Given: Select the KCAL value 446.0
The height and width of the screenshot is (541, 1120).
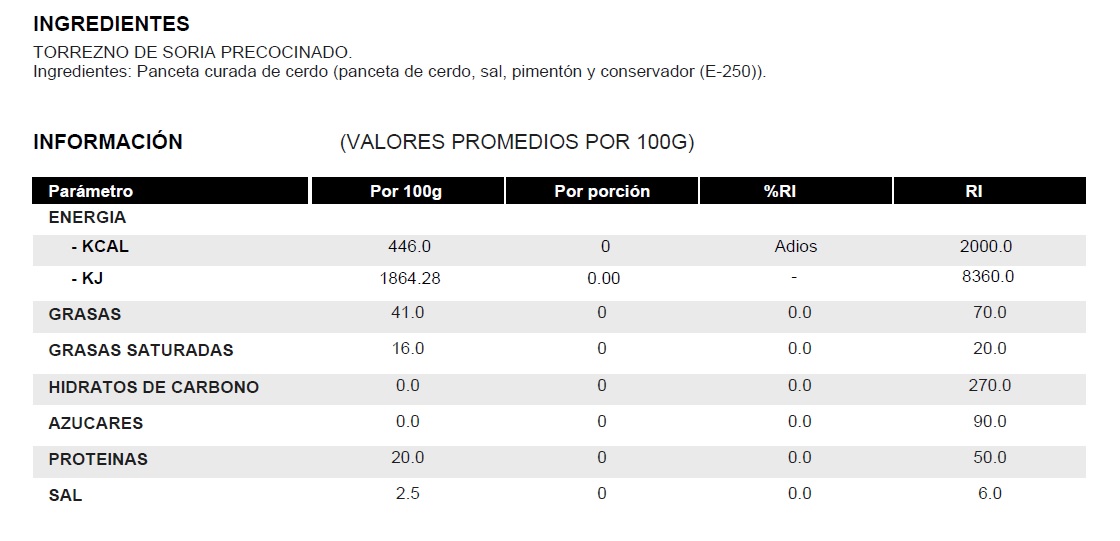Looking at the screenshot, I should tap(409, 246).
